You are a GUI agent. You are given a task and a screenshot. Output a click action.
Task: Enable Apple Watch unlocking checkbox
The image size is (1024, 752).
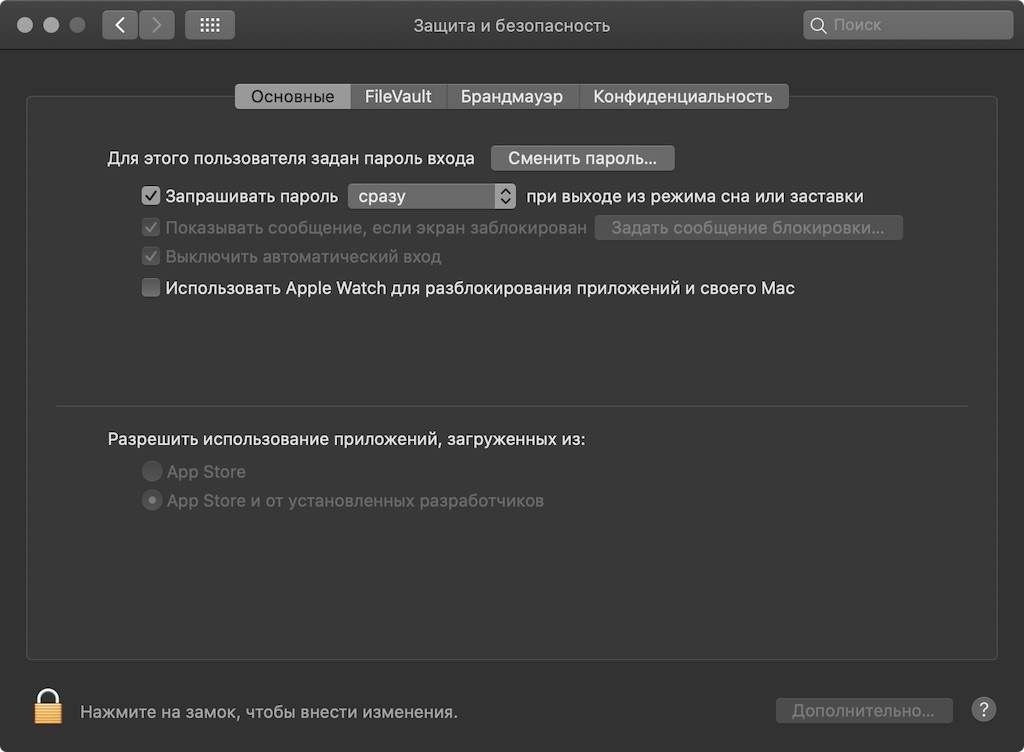(151, 288)
